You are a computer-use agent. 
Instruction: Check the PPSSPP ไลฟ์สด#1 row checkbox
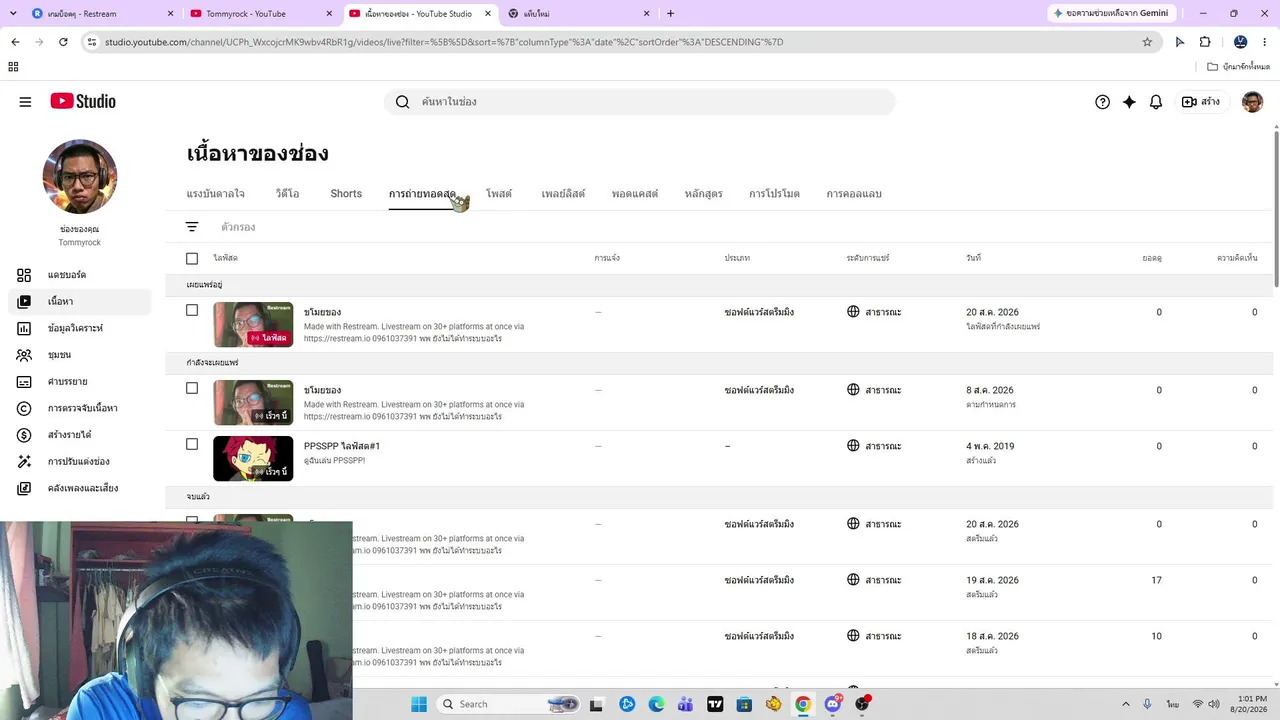192,444
